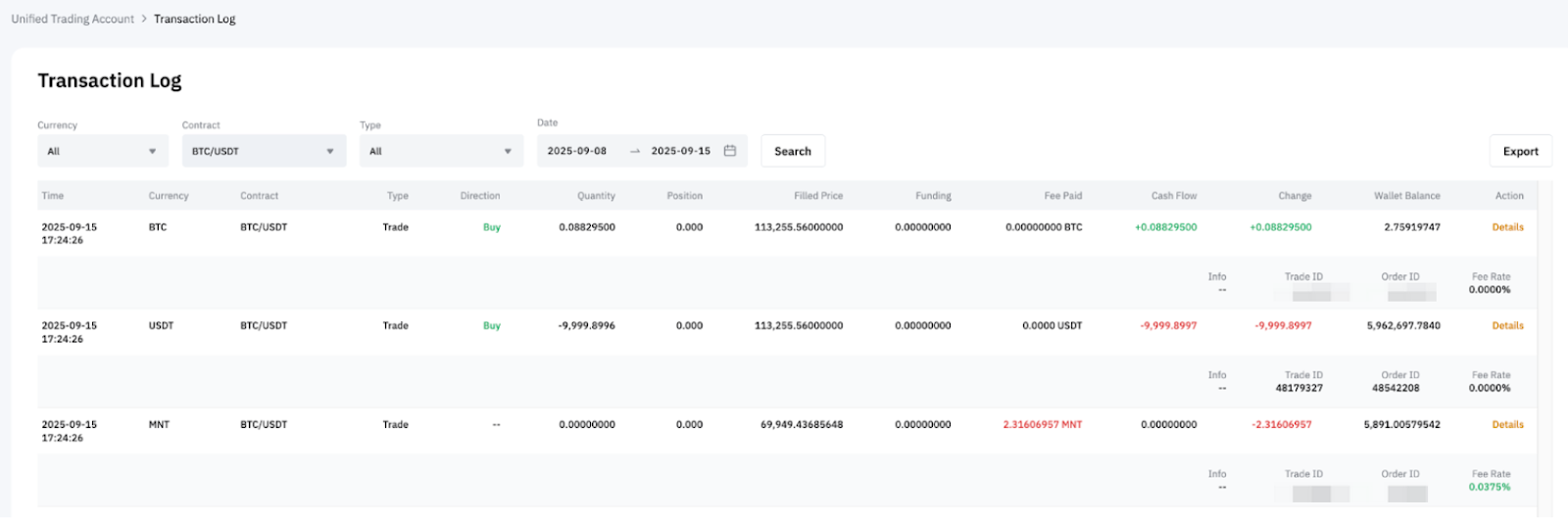This screenshot has height=523, width=1568.
Task: Select the end date 2025-09-15
Action: point(680,151)
